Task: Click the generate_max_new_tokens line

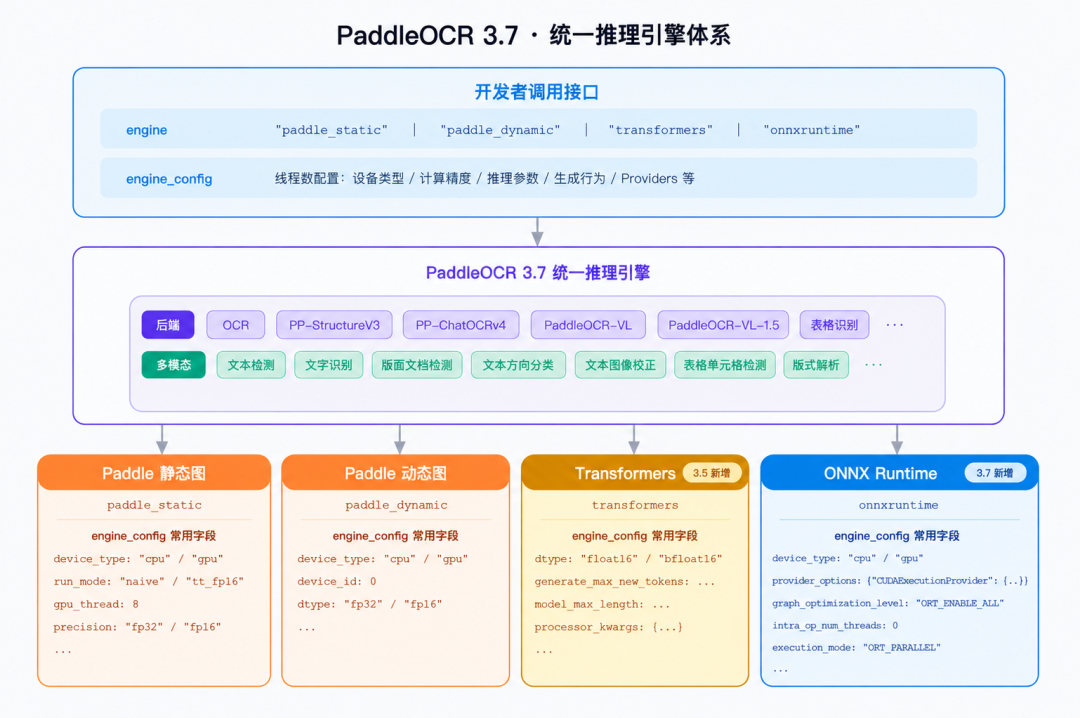Action: point(625,582)
